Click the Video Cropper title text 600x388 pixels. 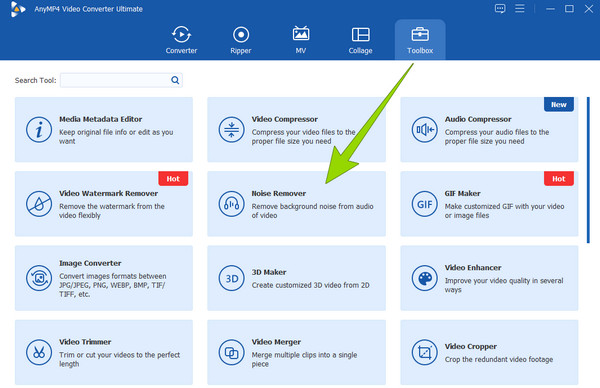point(471,347)
